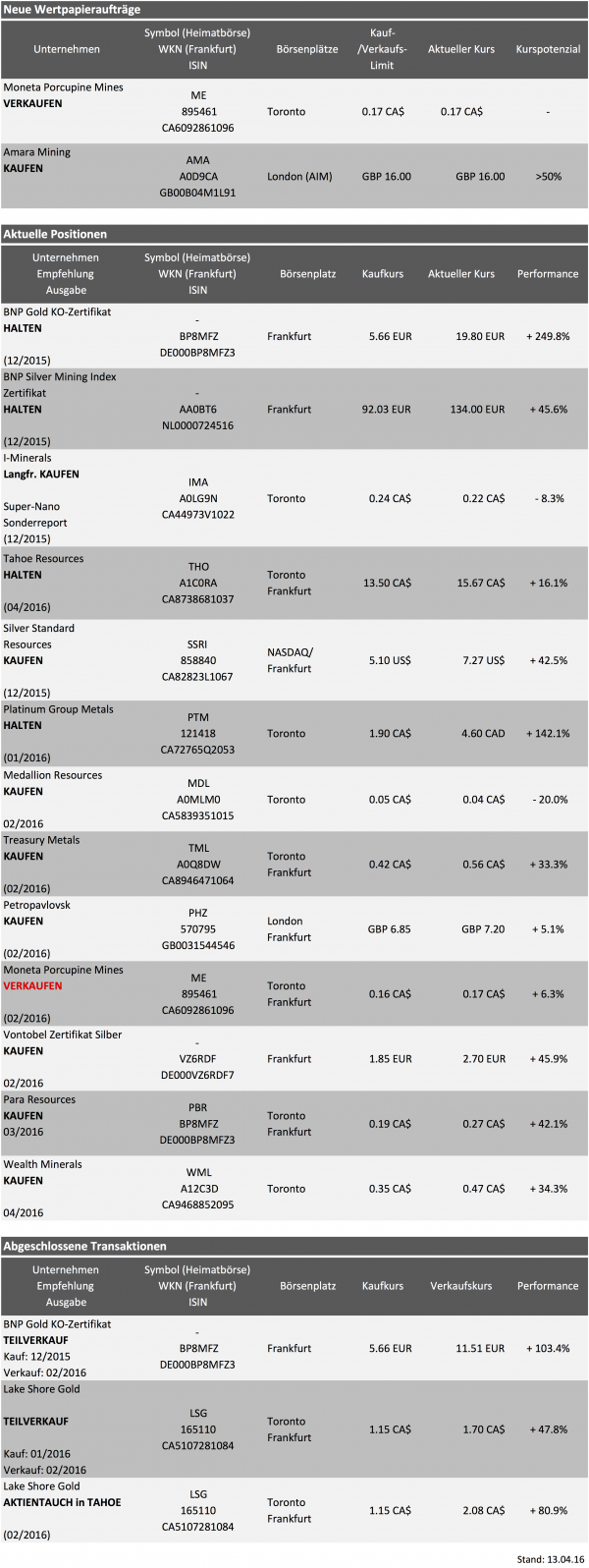
Task: Click the AKTIENTAUSCH in TAHOE label
Action: click(63, 1502)
